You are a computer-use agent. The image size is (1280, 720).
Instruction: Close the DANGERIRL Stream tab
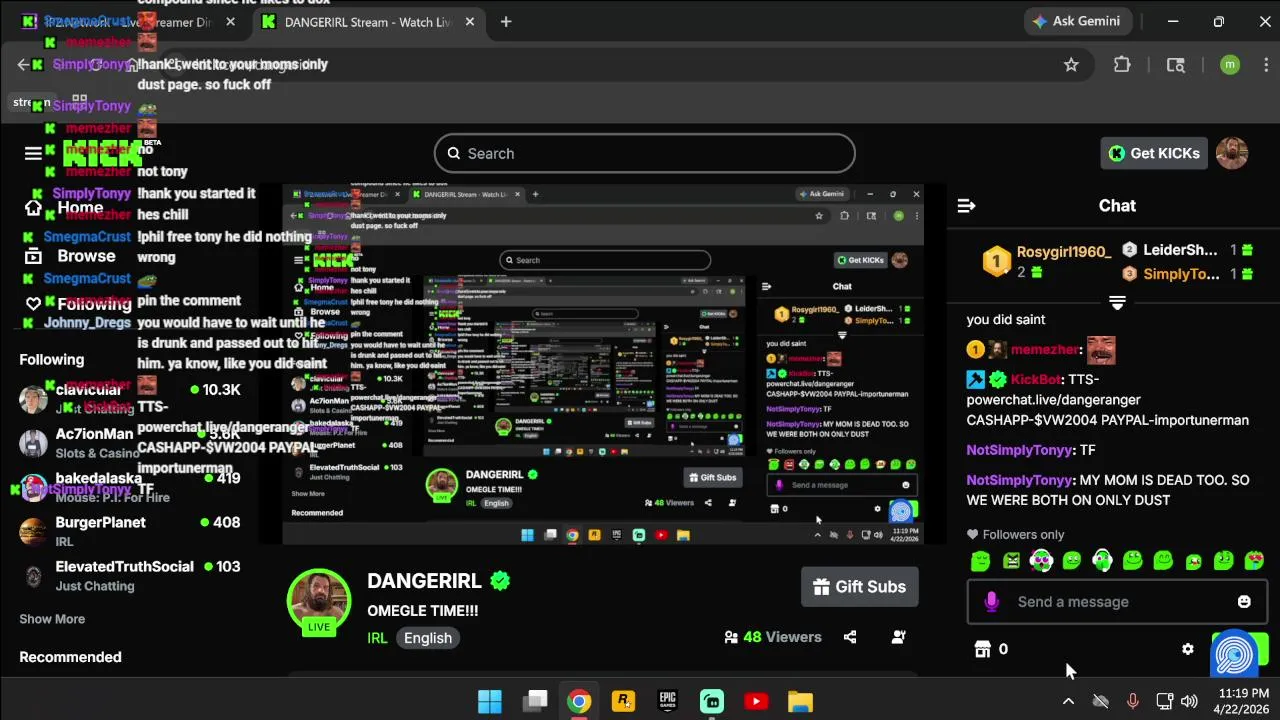(469, 22)
